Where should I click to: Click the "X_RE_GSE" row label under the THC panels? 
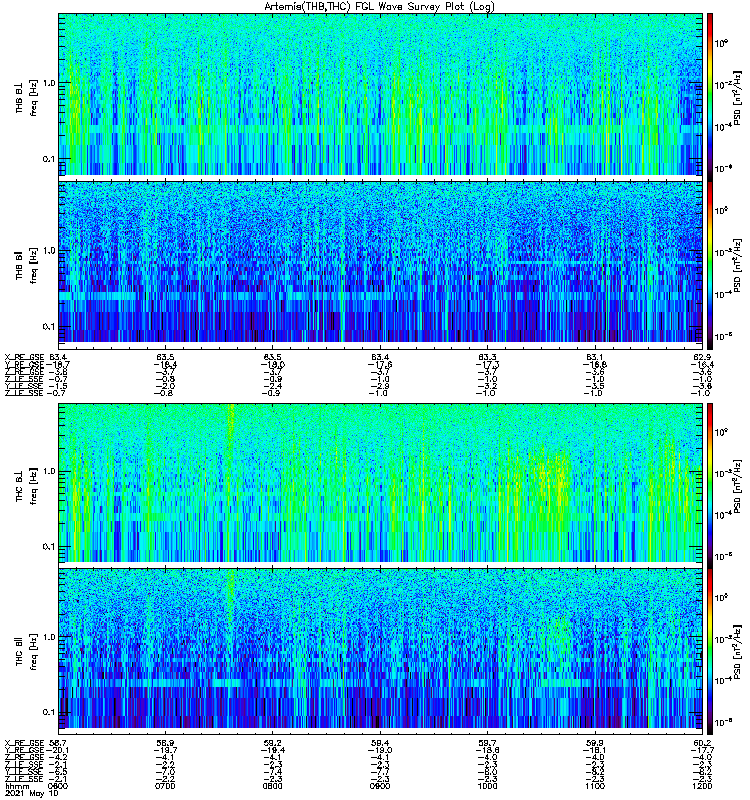(24, 743)
